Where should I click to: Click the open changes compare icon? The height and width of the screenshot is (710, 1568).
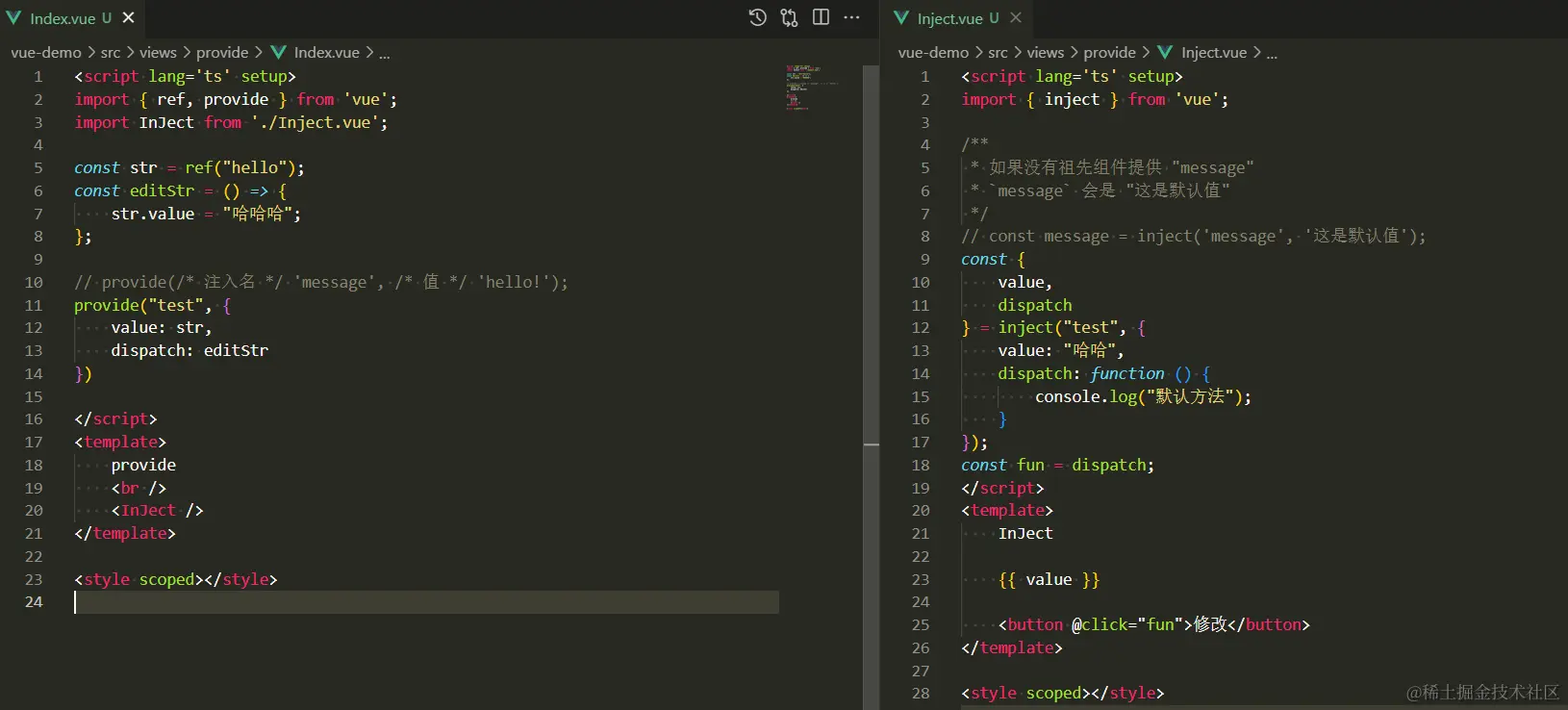tap(789, 17)
